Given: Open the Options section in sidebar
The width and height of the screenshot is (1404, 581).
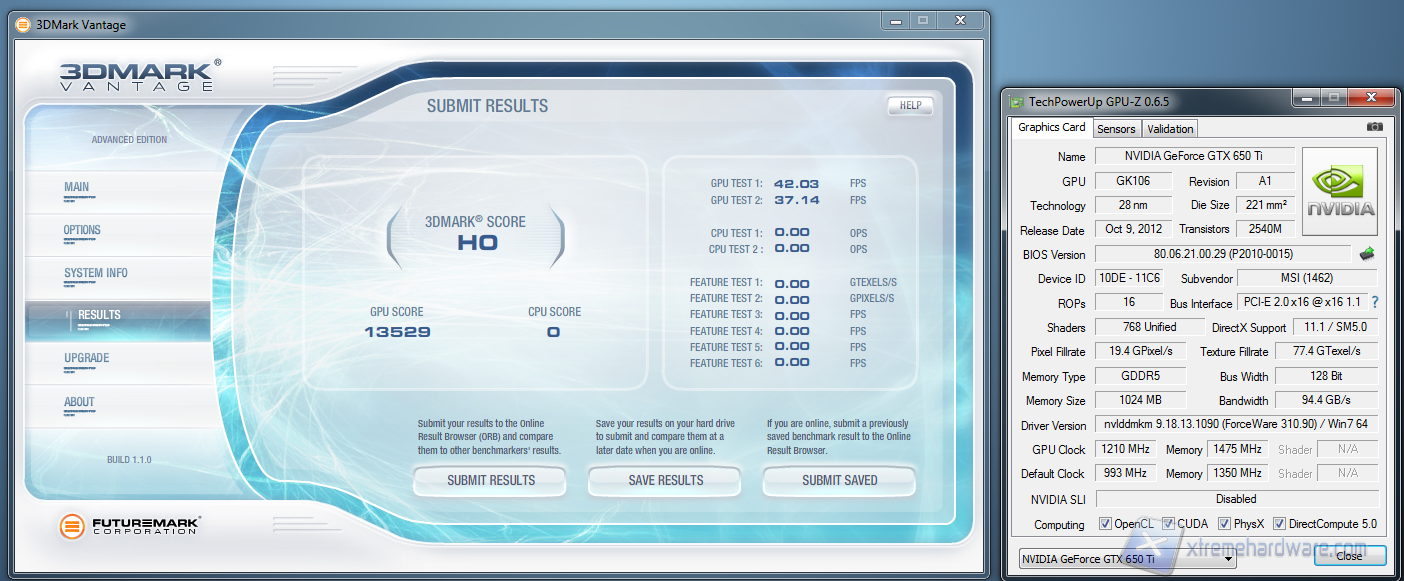Looking at the screenshot, I should coord(82,230).
